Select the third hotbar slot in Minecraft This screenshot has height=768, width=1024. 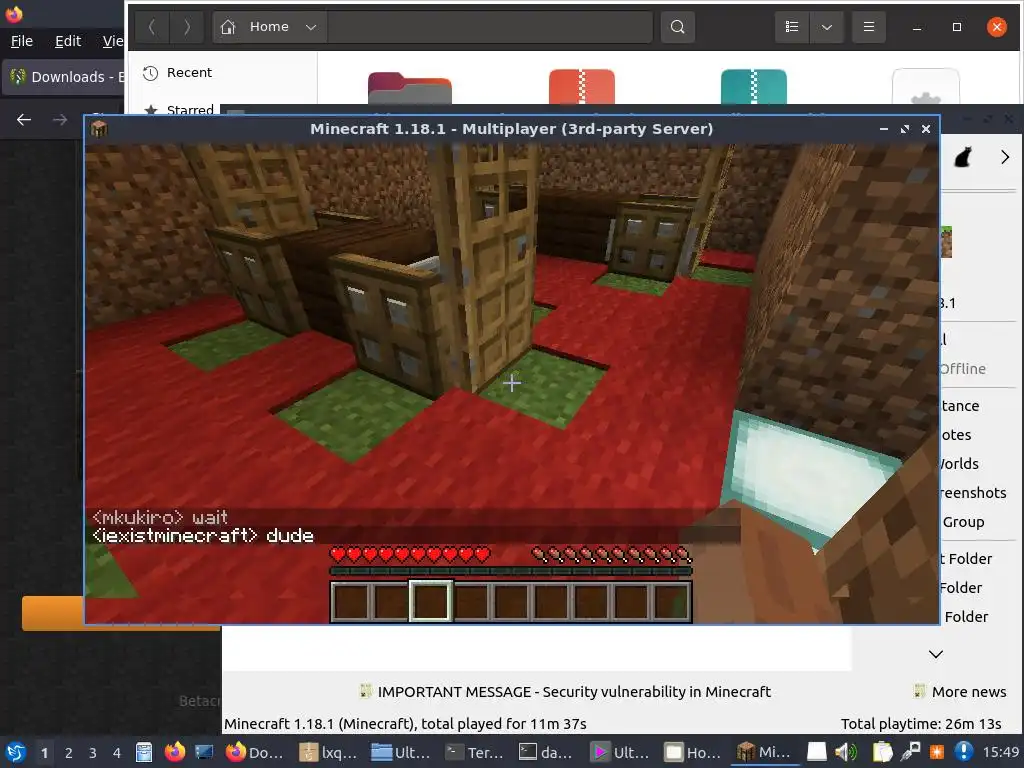431,601
